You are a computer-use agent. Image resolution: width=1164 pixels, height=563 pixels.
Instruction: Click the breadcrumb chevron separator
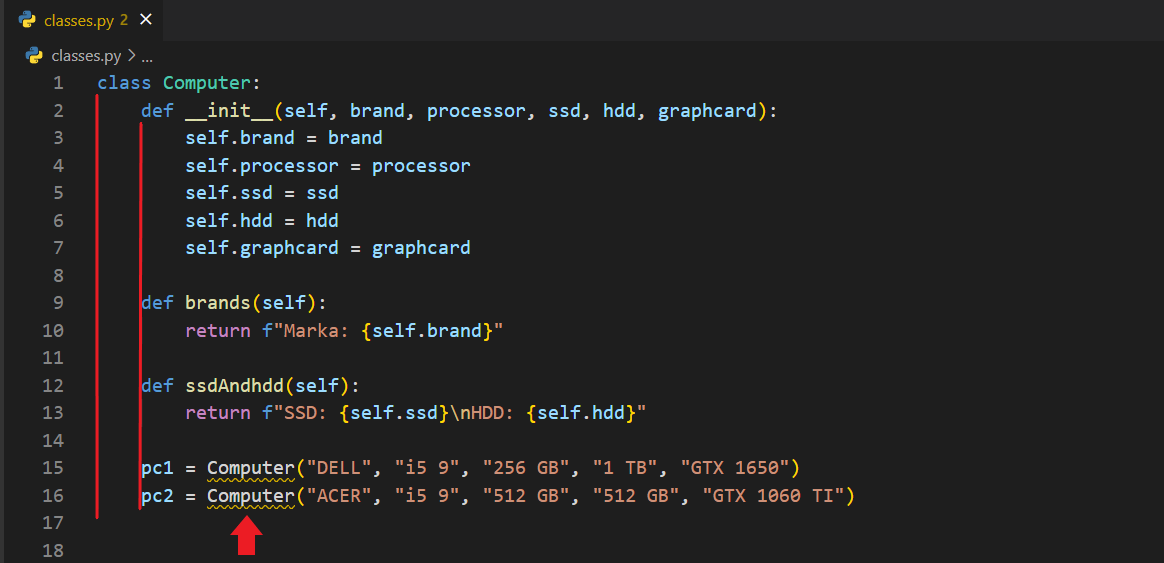131,56
